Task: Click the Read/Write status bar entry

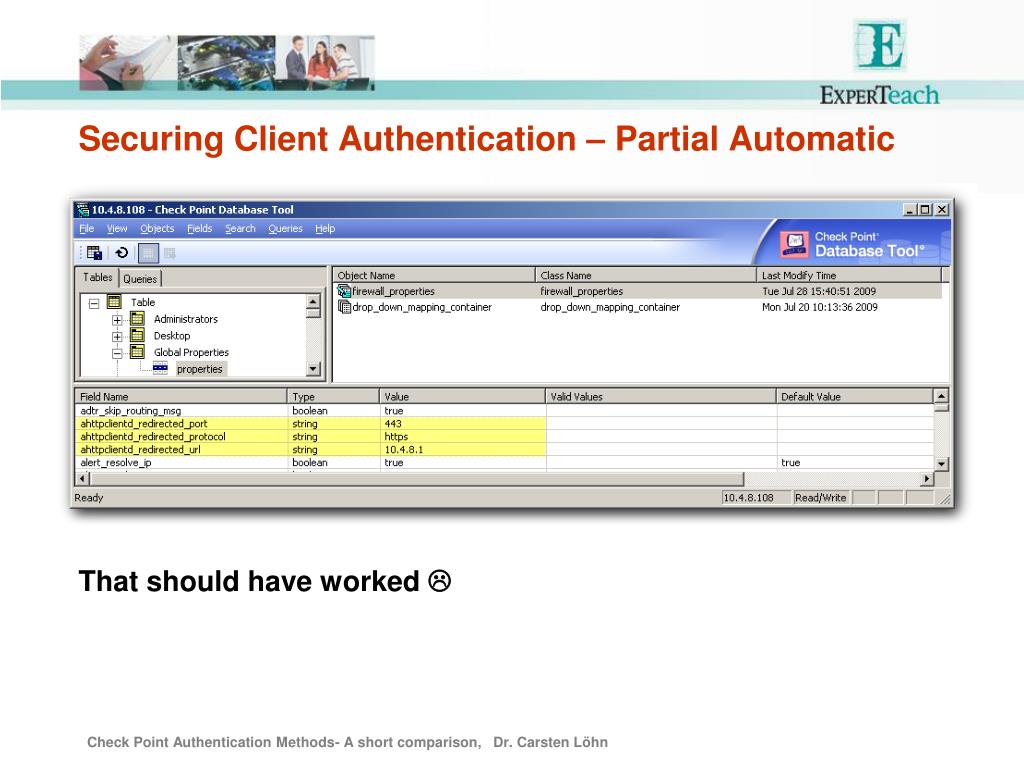Action: (820, 498)
